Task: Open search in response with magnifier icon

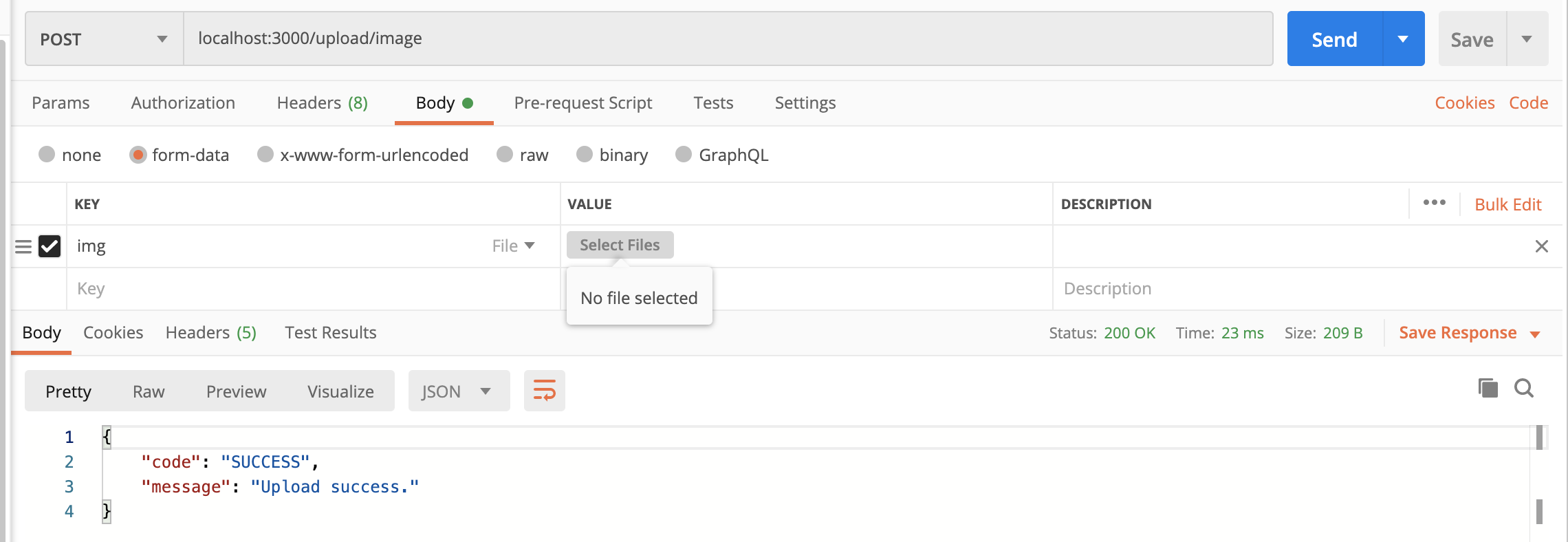Action: point(1524,389)
